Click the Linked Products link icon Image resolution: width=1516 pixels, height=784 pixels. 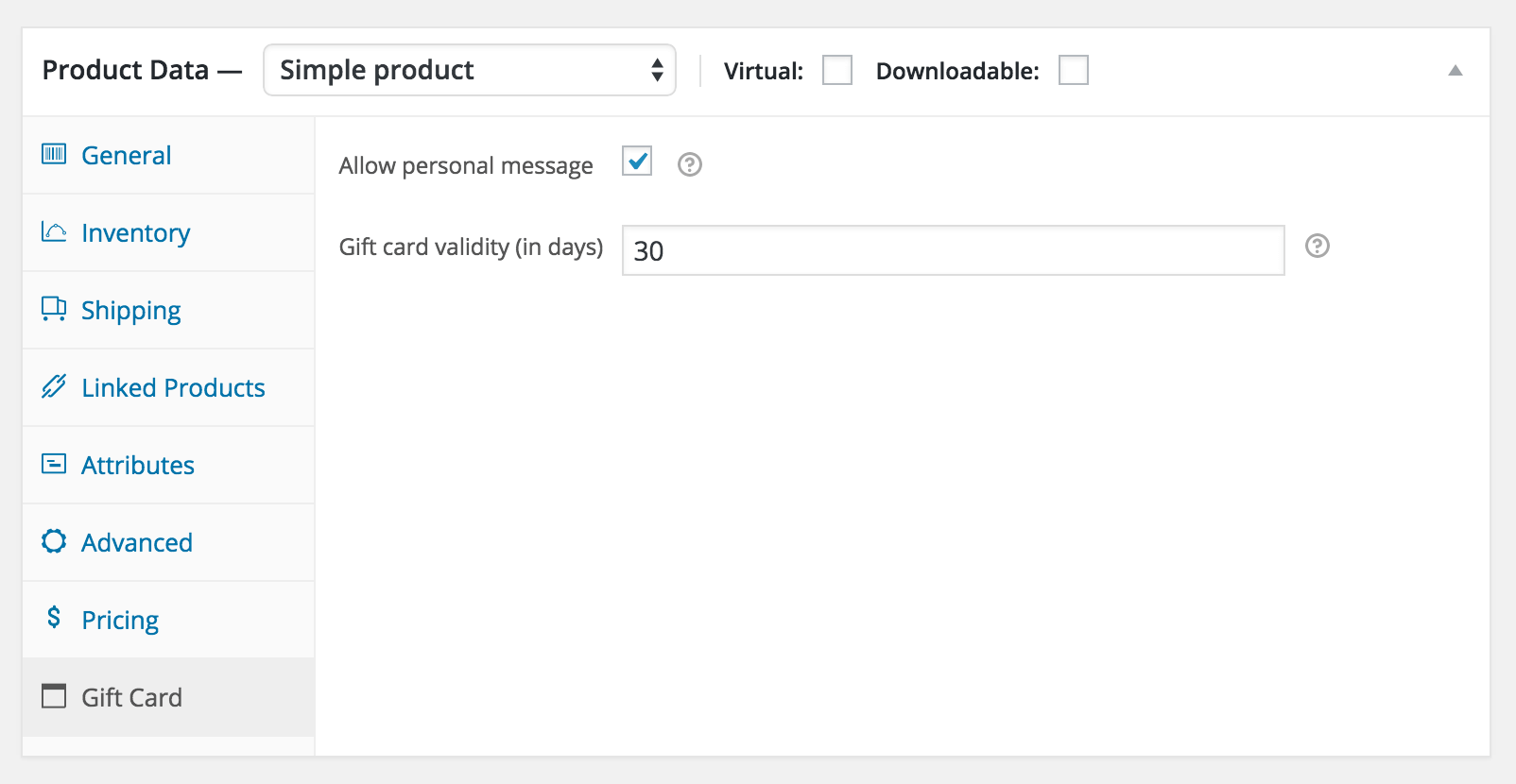(x=54, y=386)
